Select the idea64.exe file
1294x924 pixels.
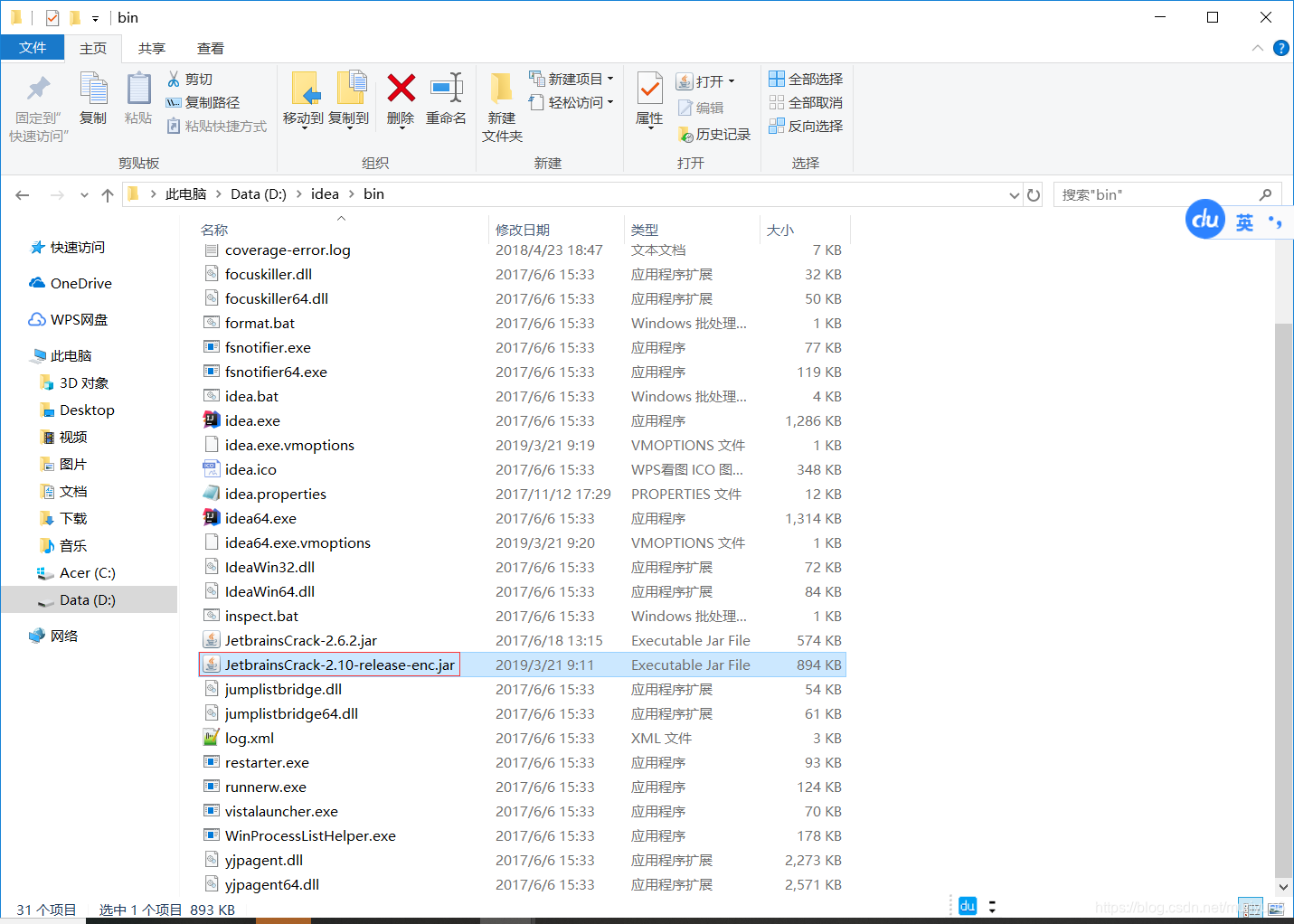coord(260,519)
